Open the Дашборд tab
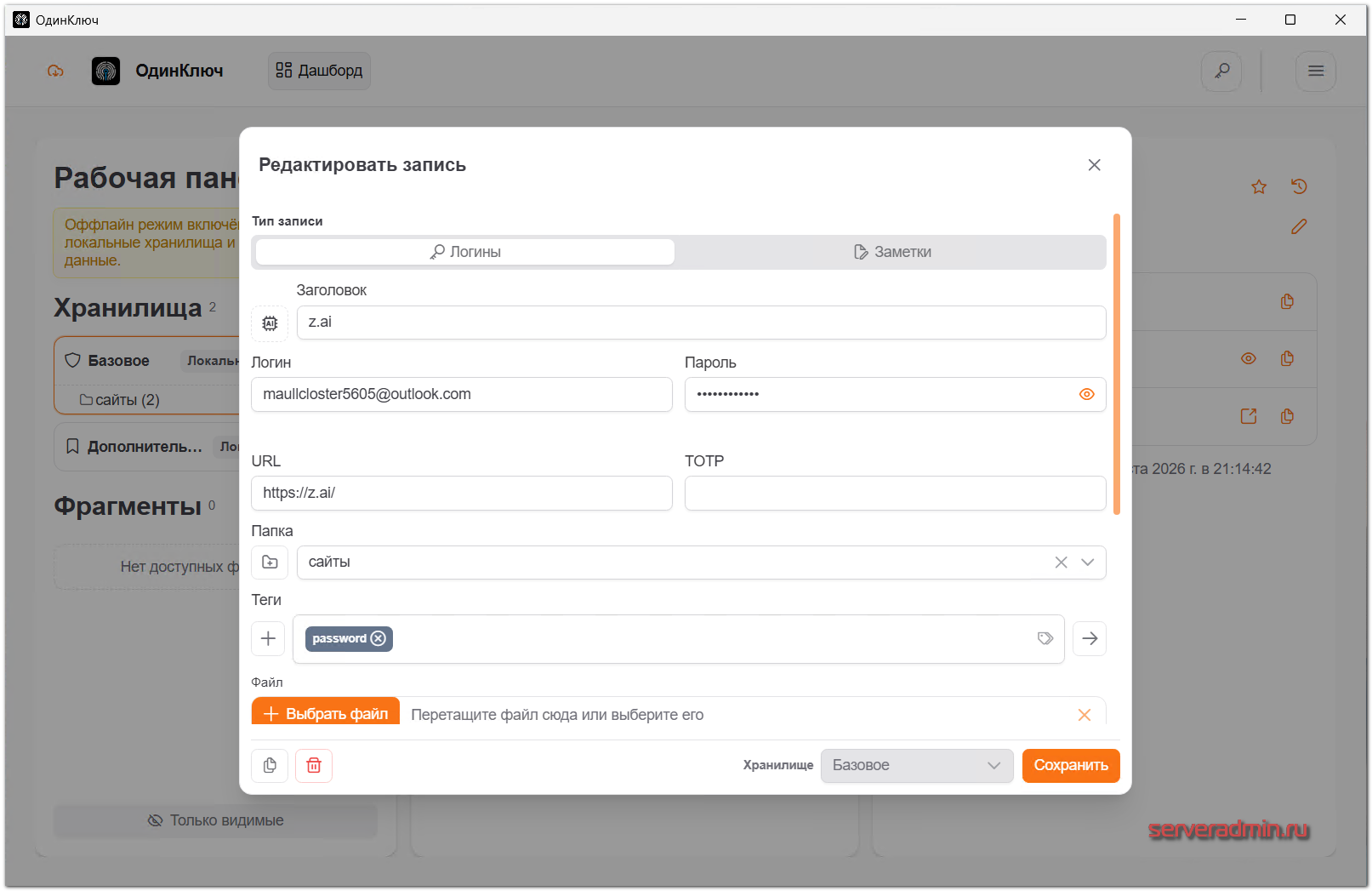Viewport: 1372px width, 891px height. coord(319,71)
